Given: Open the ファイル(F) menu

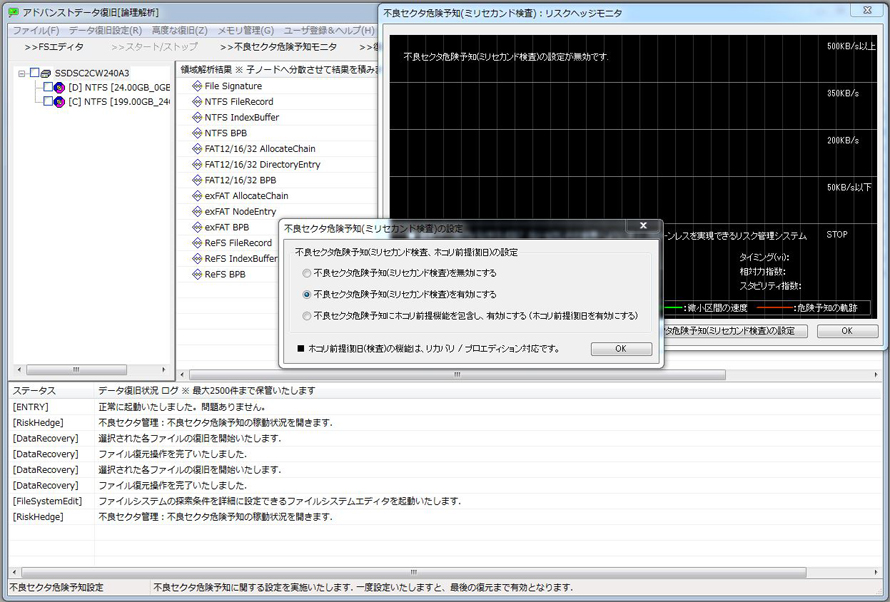Looking at the screenshot, I should (x=36, y=31).
